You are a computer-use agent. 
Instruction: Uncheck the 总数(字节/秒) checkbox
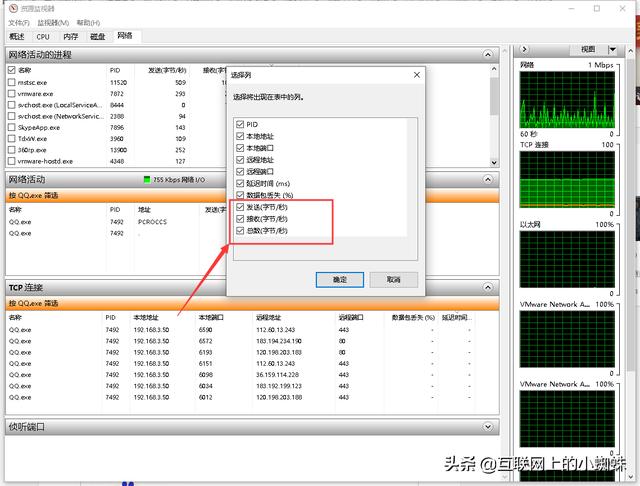[x=240, y=231]
